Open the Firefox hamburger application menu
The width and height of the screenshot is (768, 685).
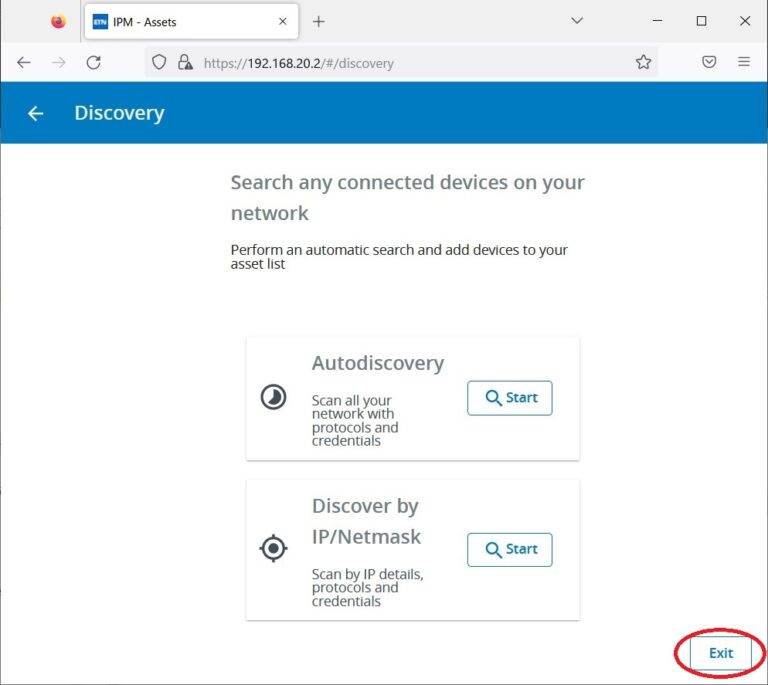pos(743,62)
